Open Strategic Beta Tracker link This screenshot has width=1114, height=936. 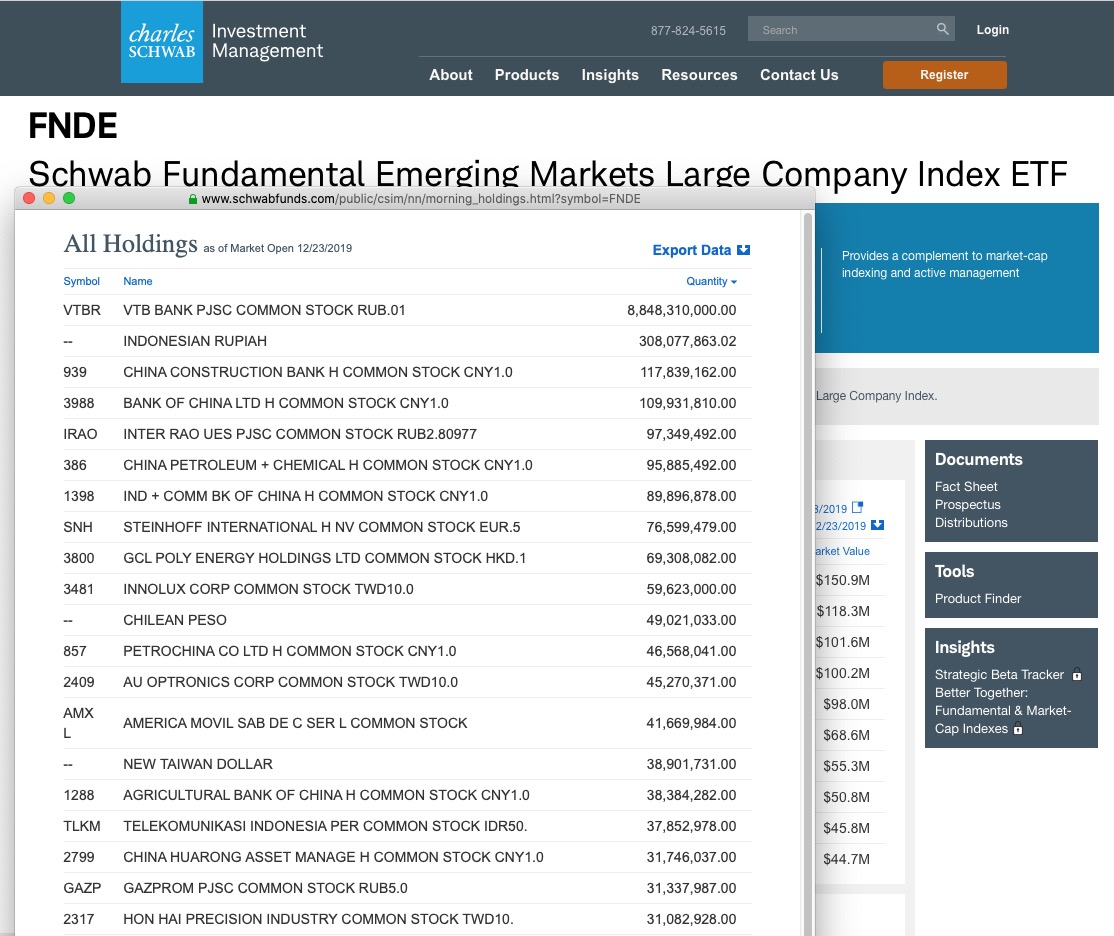pos(999,674)
